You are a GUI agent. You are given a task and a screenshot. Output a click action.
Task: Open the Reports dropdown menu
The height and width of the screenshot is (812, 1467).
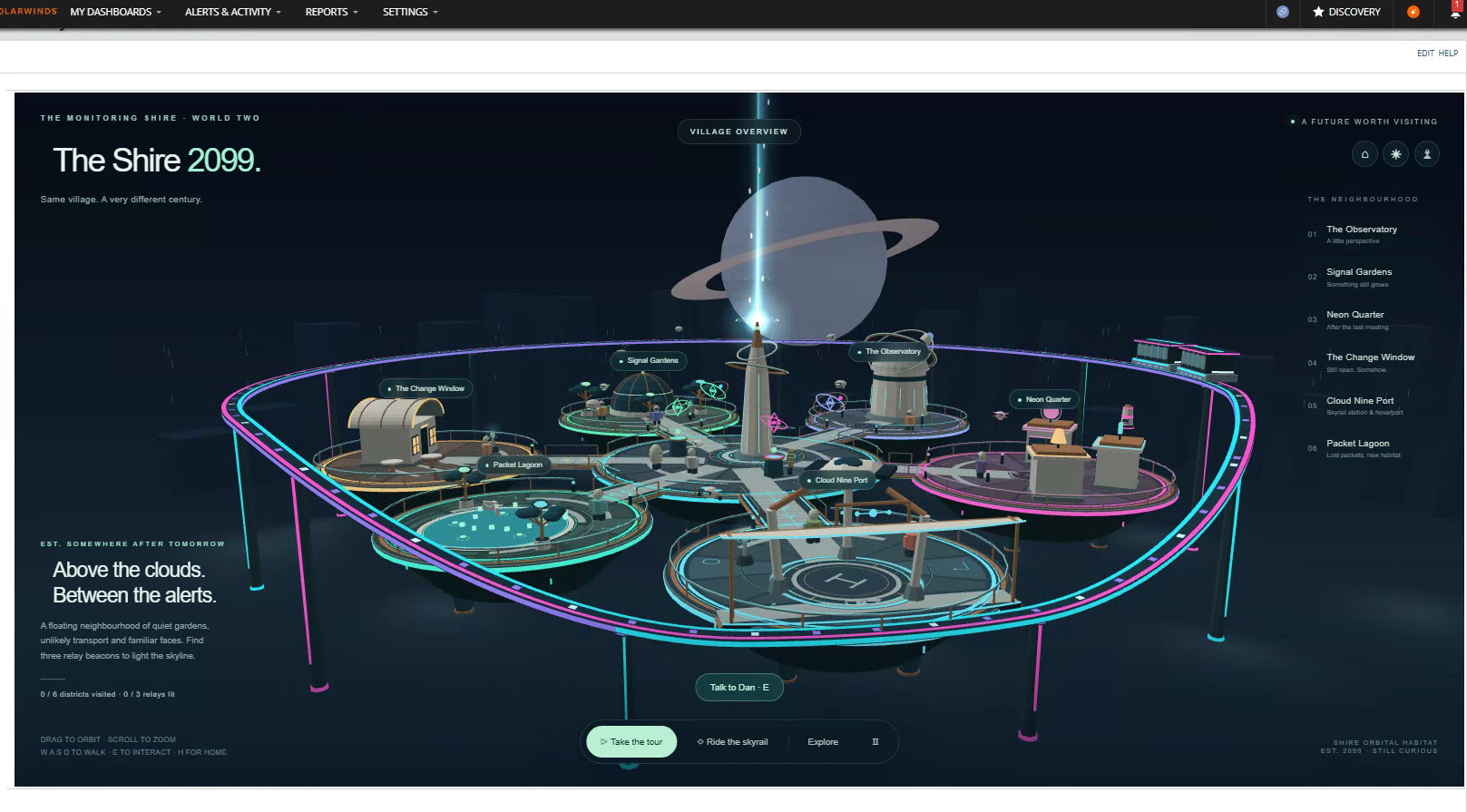tap(332, 12)
